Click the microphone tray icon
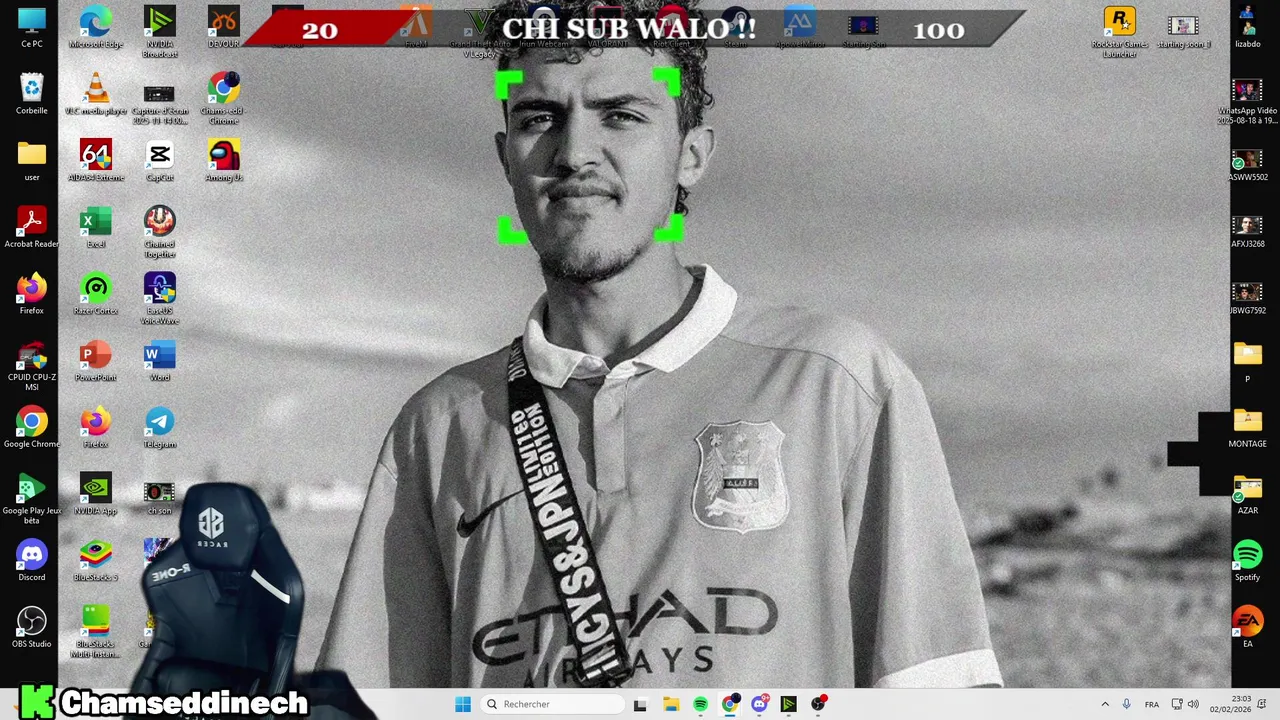The height and width of the screenshot is (720, 1280). click(x=1126, y=704)
